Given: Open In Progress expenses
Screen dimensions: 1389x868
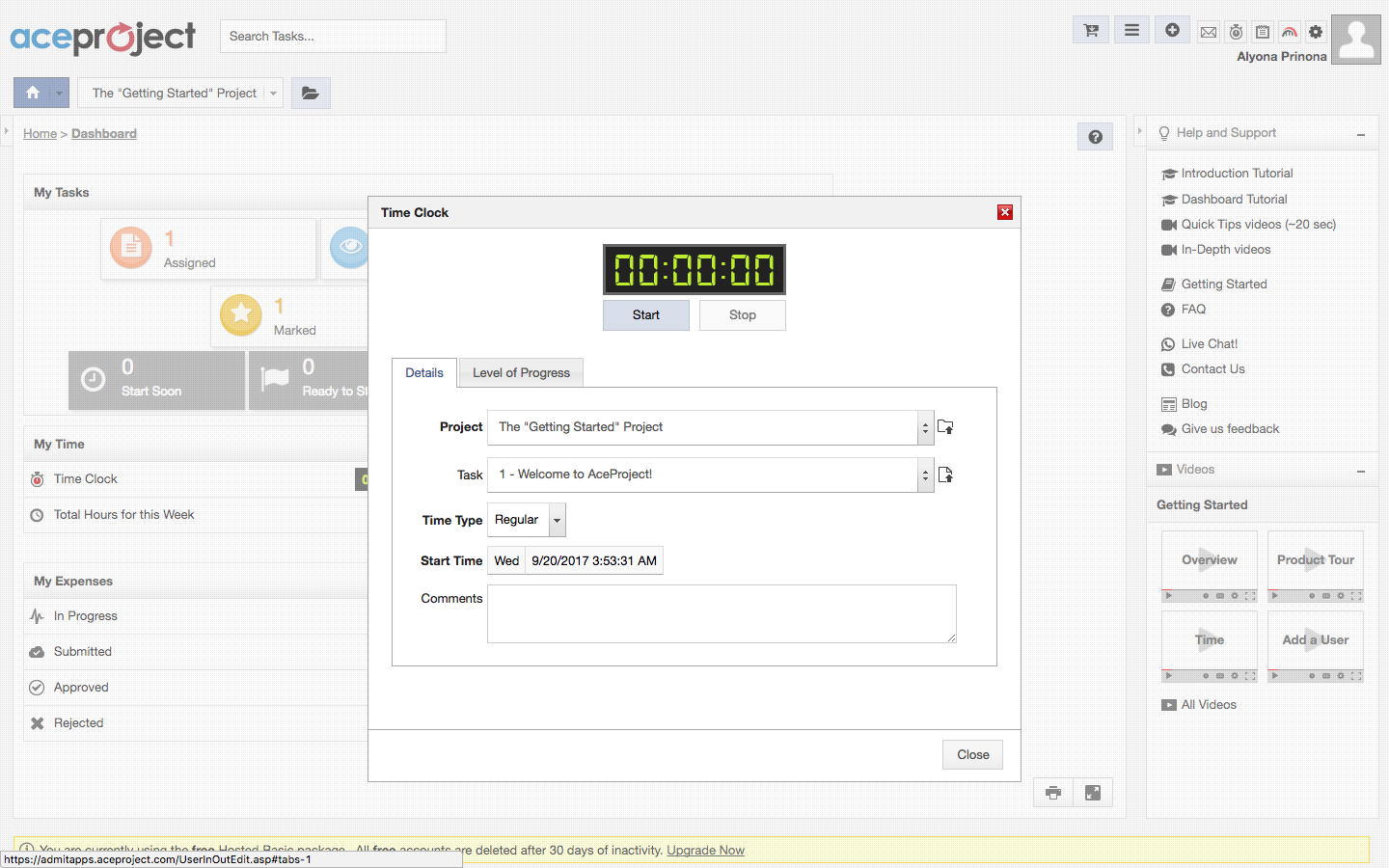Looking at the screenshot, I should tap(85, 616).
